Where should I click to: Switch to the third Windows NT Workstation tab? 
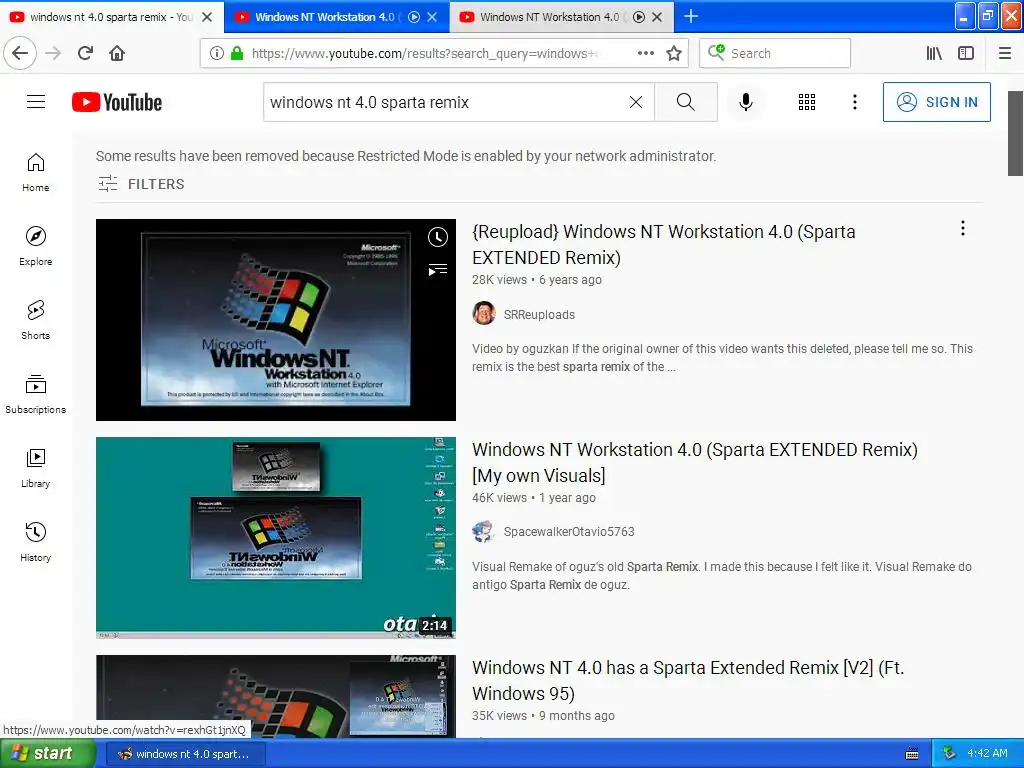pyautogui.click(x=549, y=17)
